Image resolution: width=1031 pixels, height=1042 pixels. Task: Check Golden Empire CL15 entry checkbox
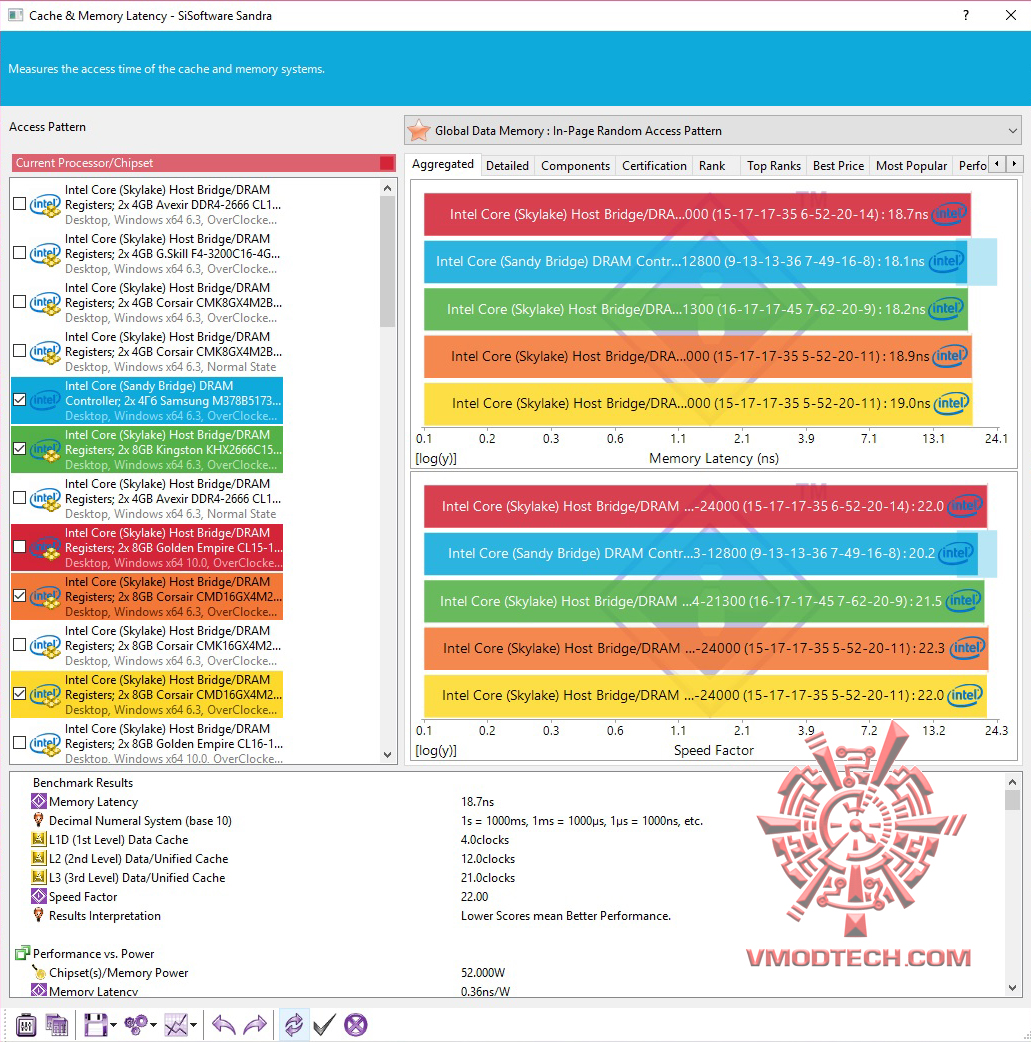pos(20,547)
